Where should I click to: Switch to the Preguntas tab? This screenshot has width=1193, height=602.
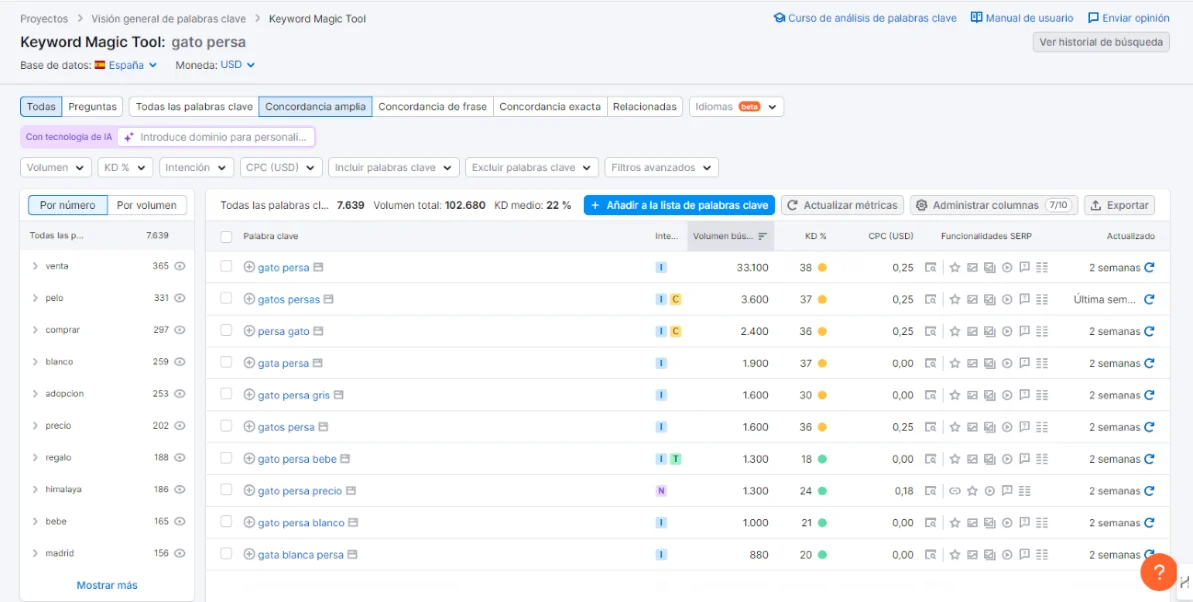pos(92,107)
